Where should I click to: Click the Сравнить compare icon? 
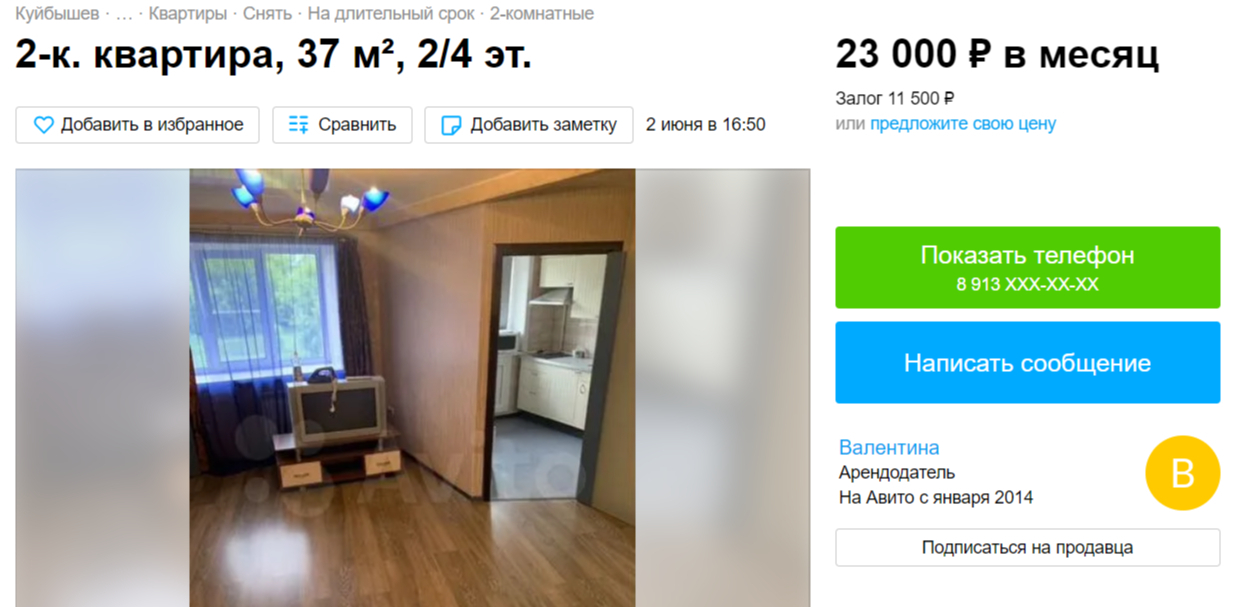299,125
